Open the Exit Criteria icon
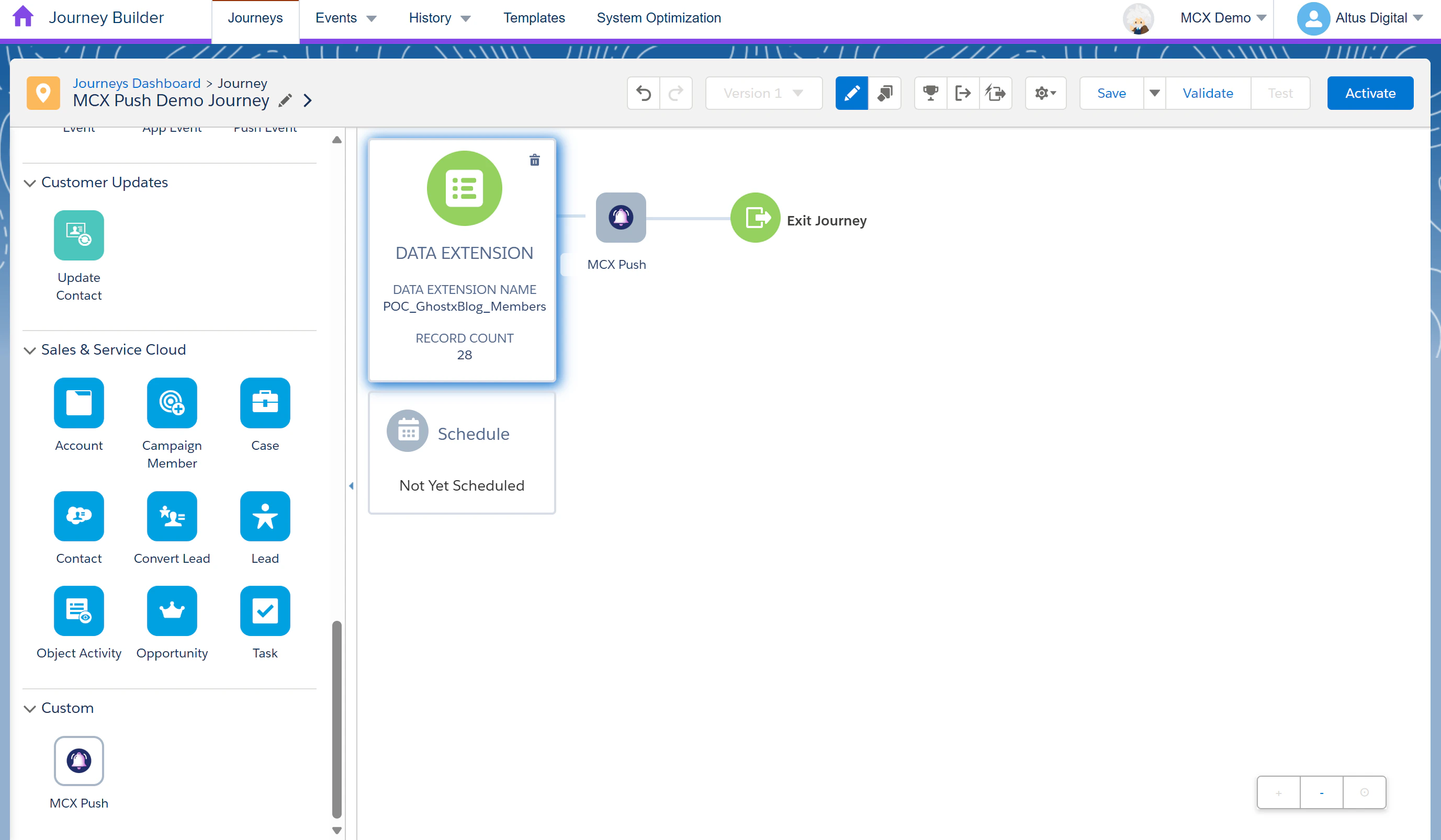 coord(963,93)
